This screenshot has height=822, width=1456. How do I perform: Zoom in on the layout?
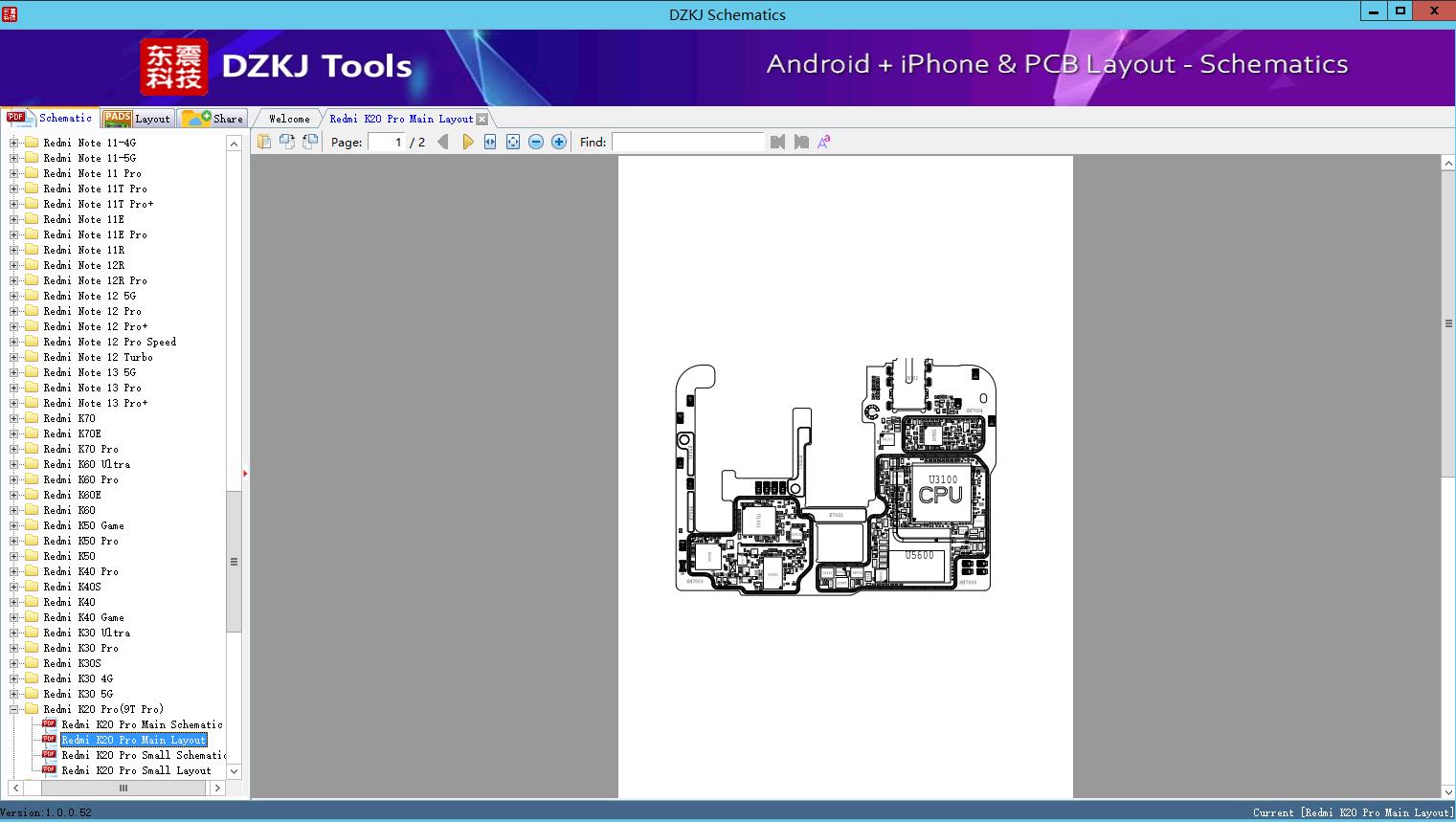pyautogui.click(x=559, y=142)
